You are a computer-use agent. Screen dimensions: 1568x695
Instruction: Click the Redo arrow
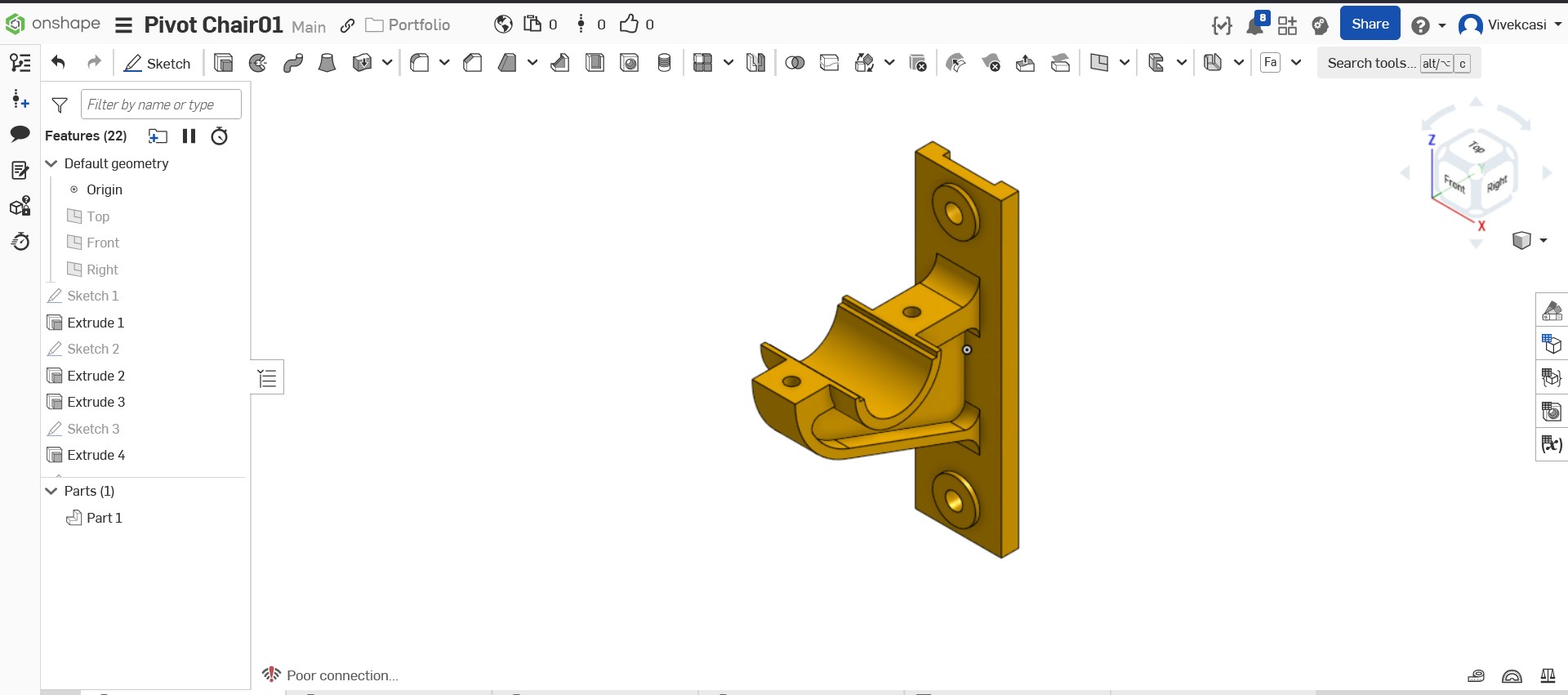coord(94,62)
